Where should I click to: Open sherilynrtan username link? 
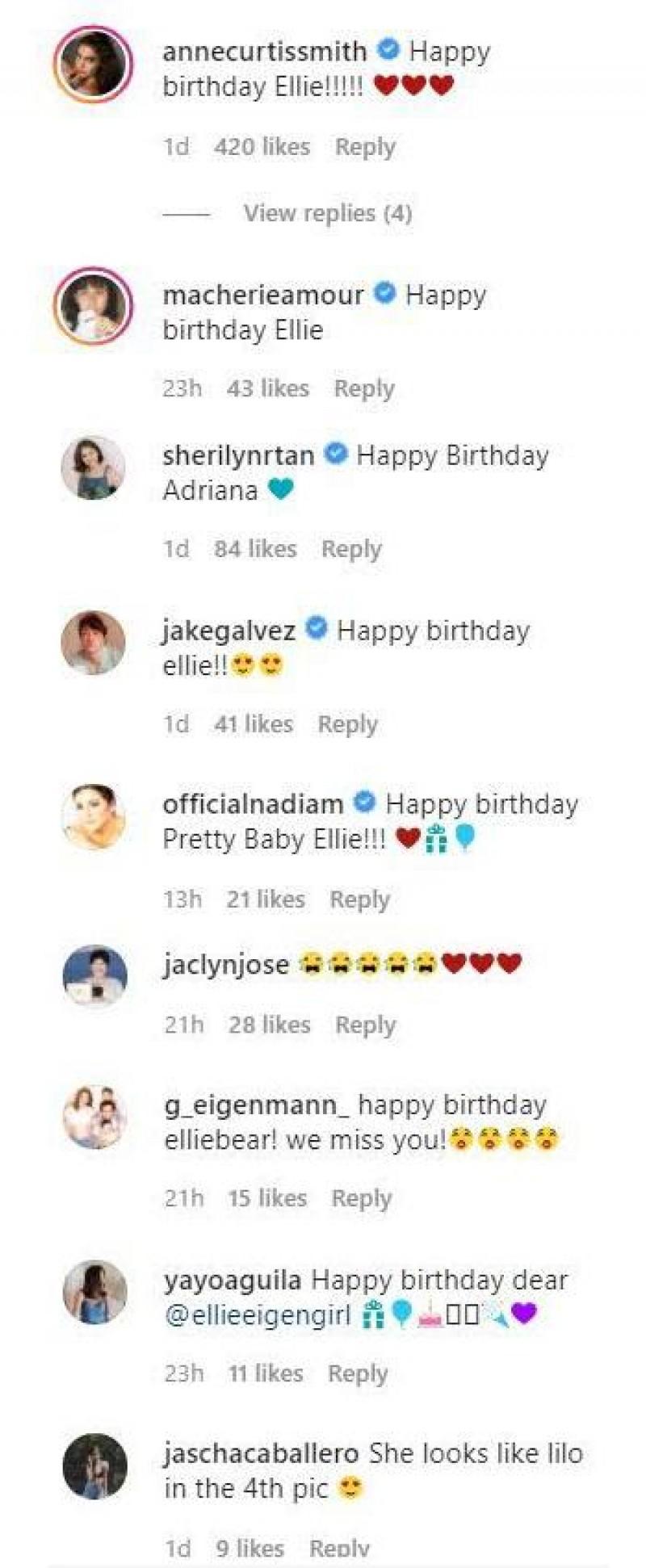pyautogui.click(x=238, y=455)
